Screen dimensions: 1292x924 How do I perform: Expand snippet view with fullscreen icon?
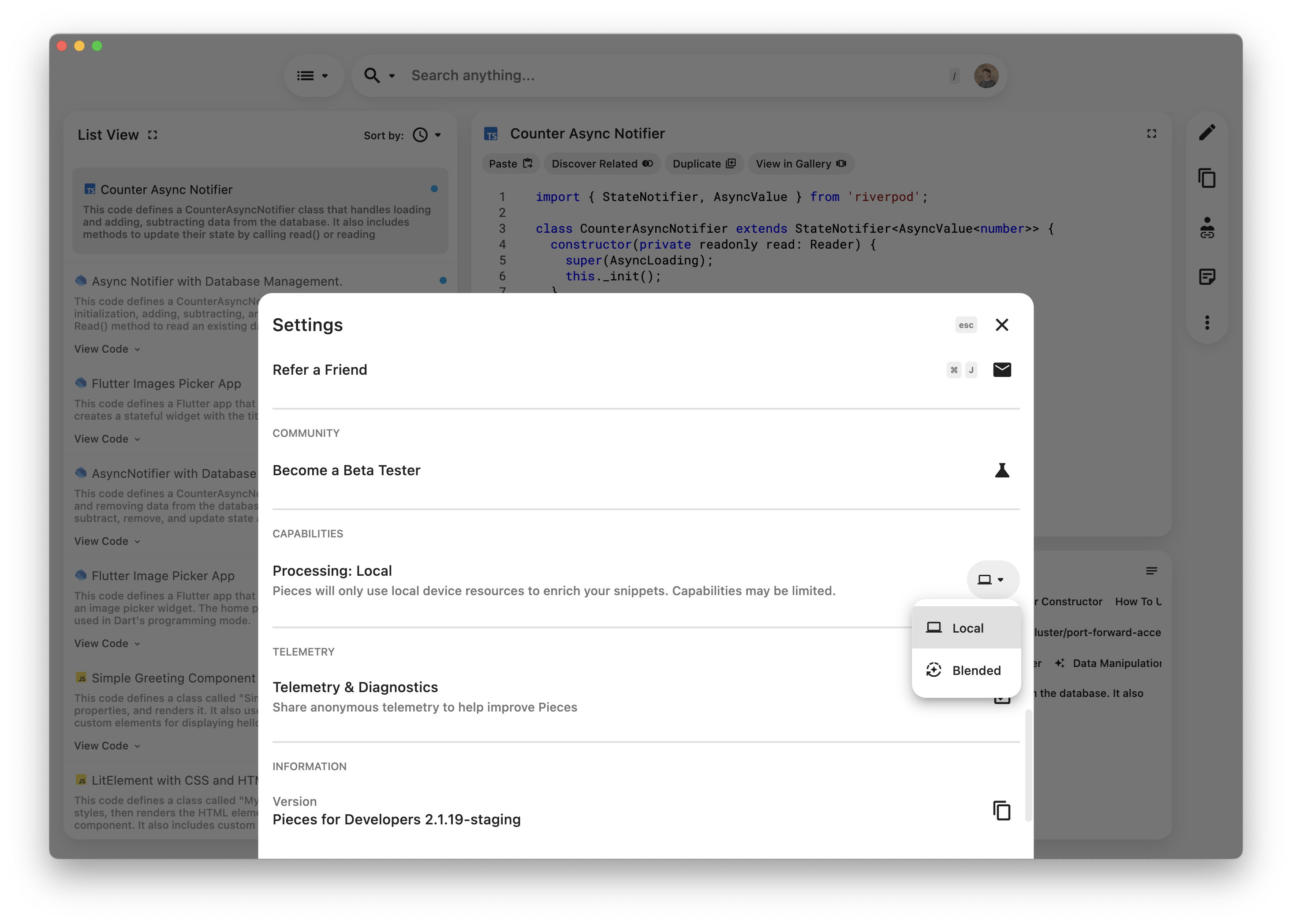[1151, 134]
